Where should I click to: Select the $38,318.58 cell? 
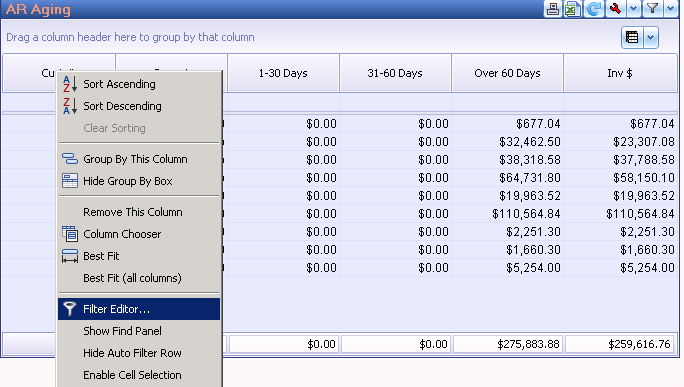point(507,160)
